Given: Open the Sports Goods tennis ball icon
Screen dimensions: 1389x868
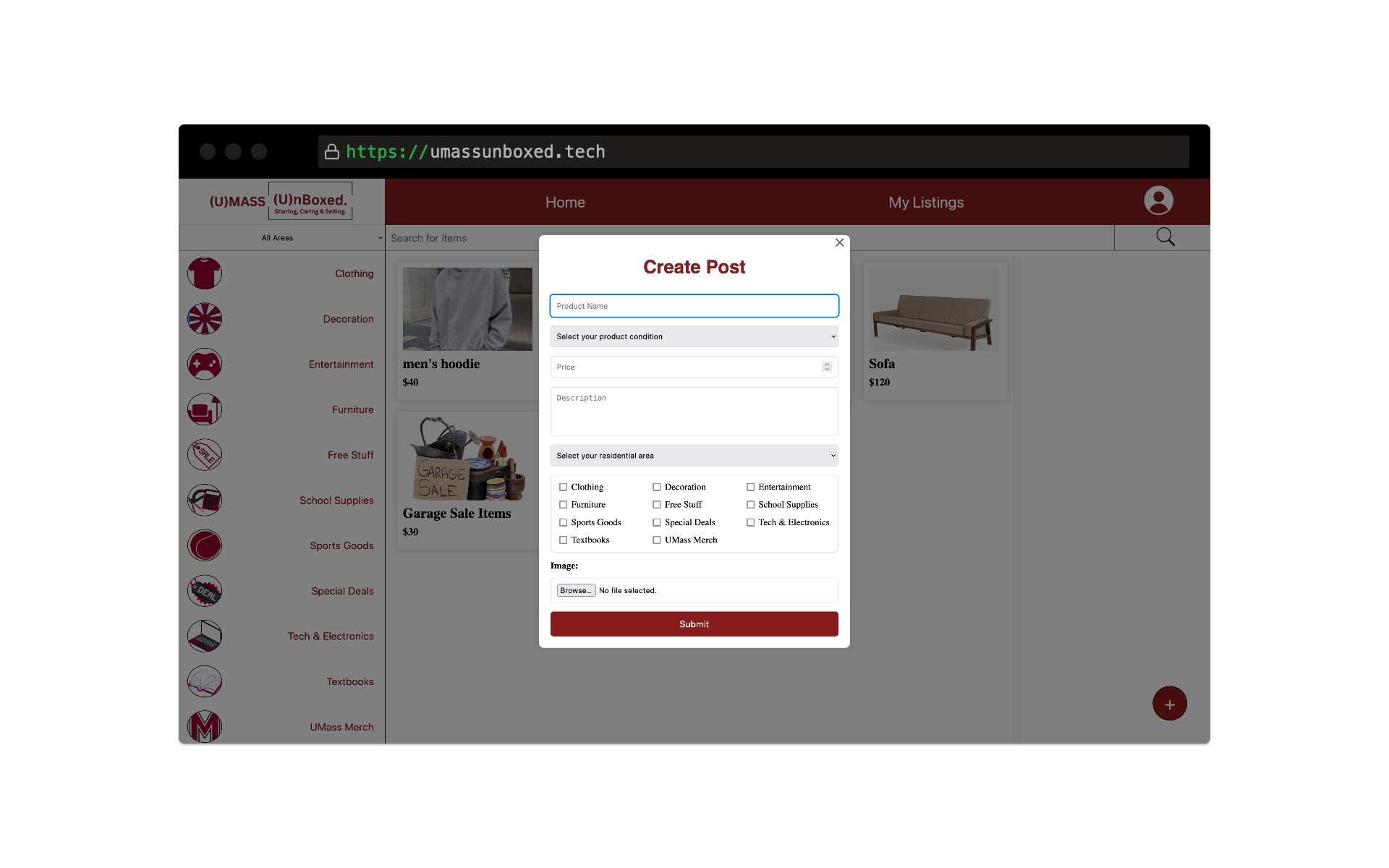Looking at the screenshot, I should (x=205, y=545).
